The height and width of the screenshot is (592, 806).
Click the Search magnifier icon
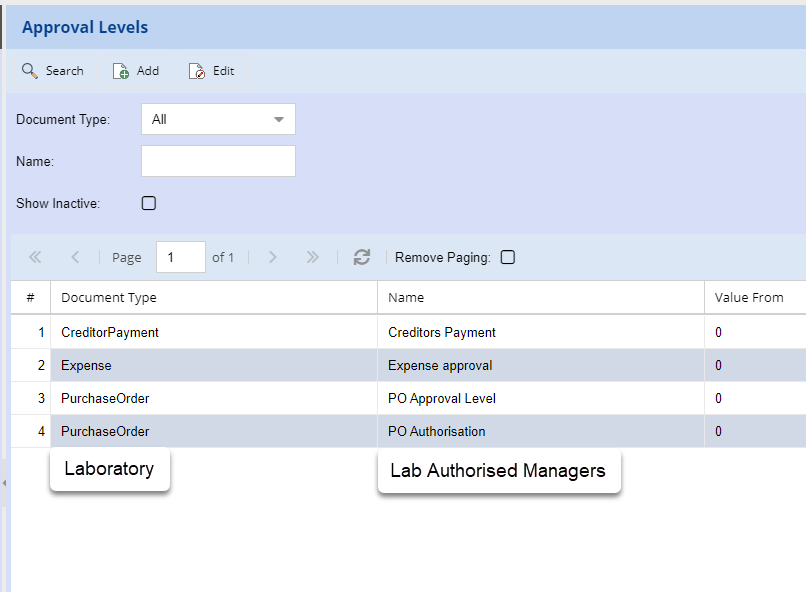click(30, 71)
